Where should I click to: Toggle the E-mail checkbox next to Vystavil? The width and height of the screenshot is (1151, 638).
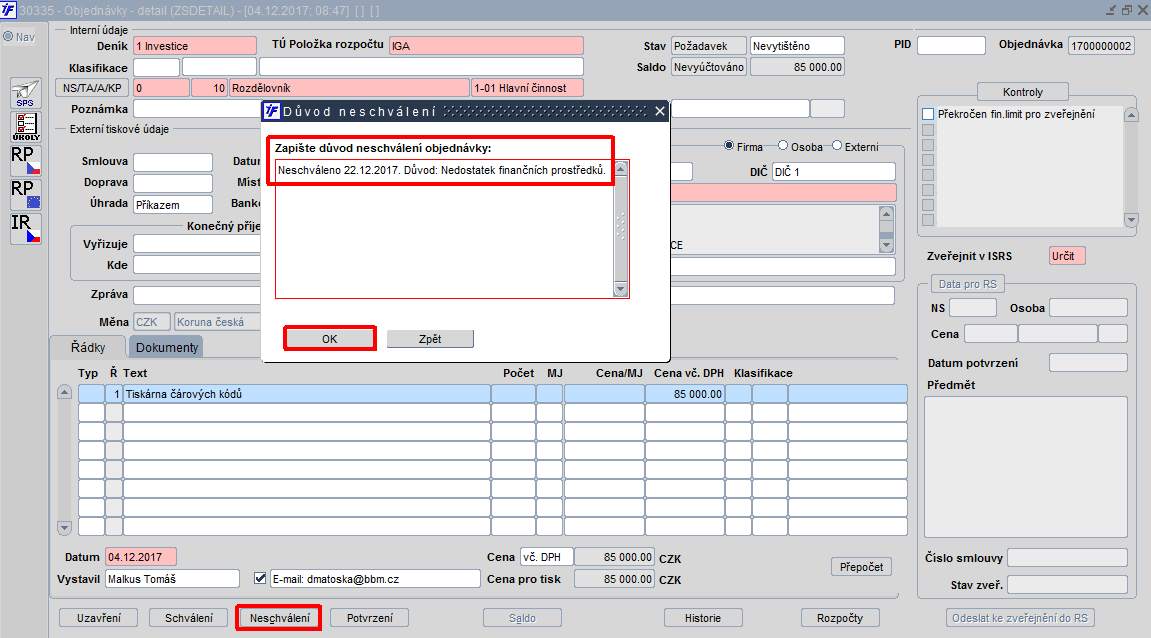pos(260,579)
